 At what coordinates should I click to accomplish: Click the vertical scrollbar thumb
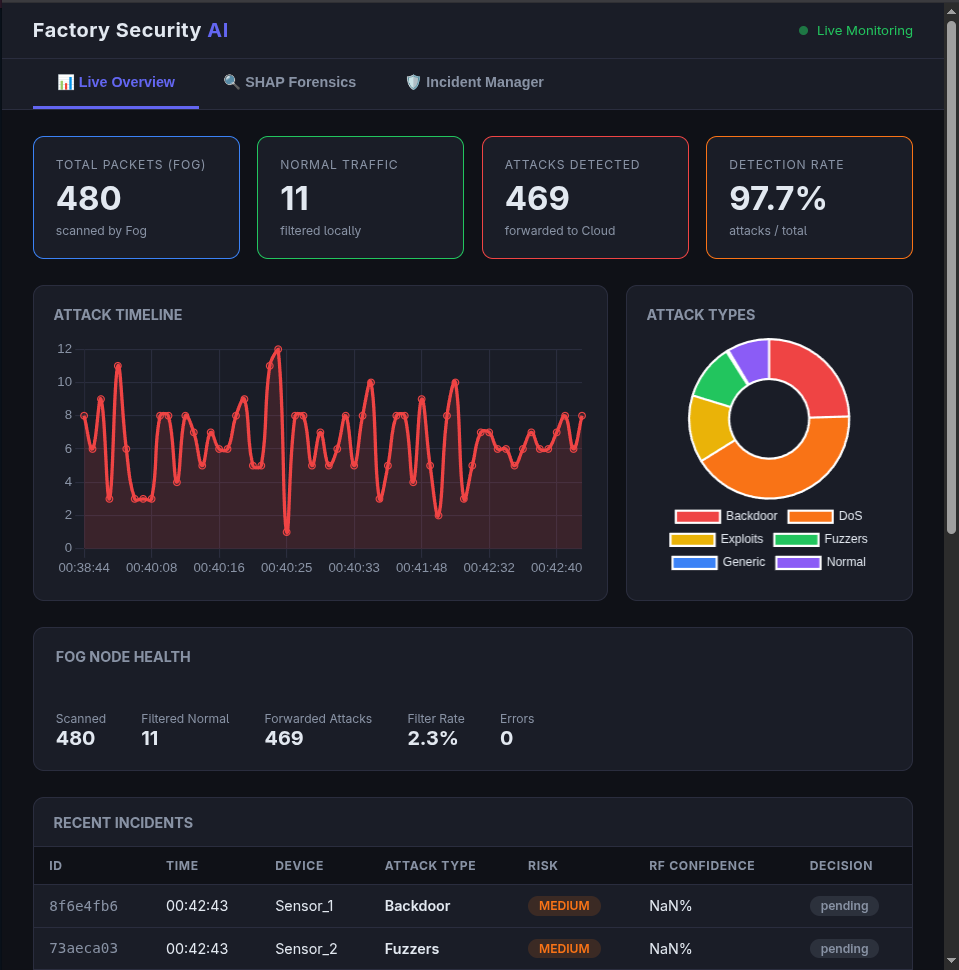pos(952,277)
